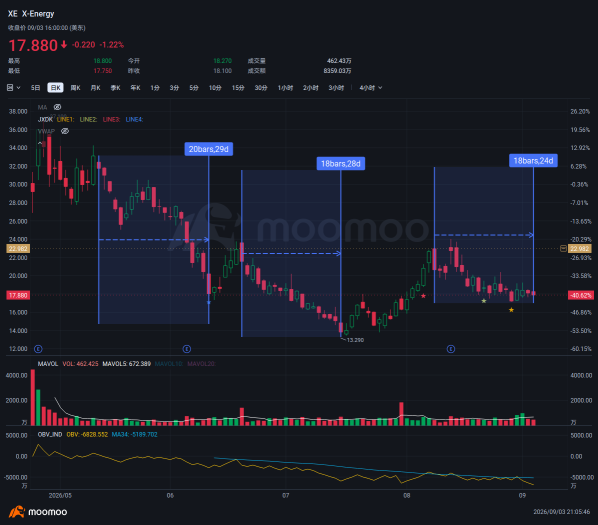
Task: Expand the chart type dropdown arrow
Action: 18,88
